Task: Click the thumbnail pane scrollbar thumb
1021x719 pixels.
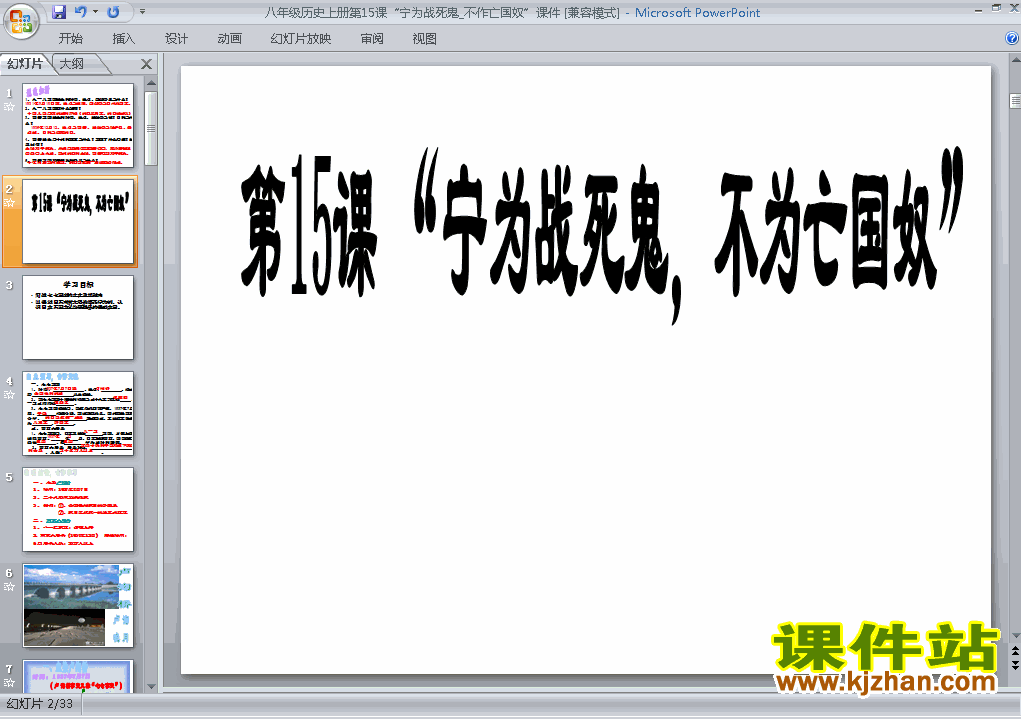Action: coord(151,128)
